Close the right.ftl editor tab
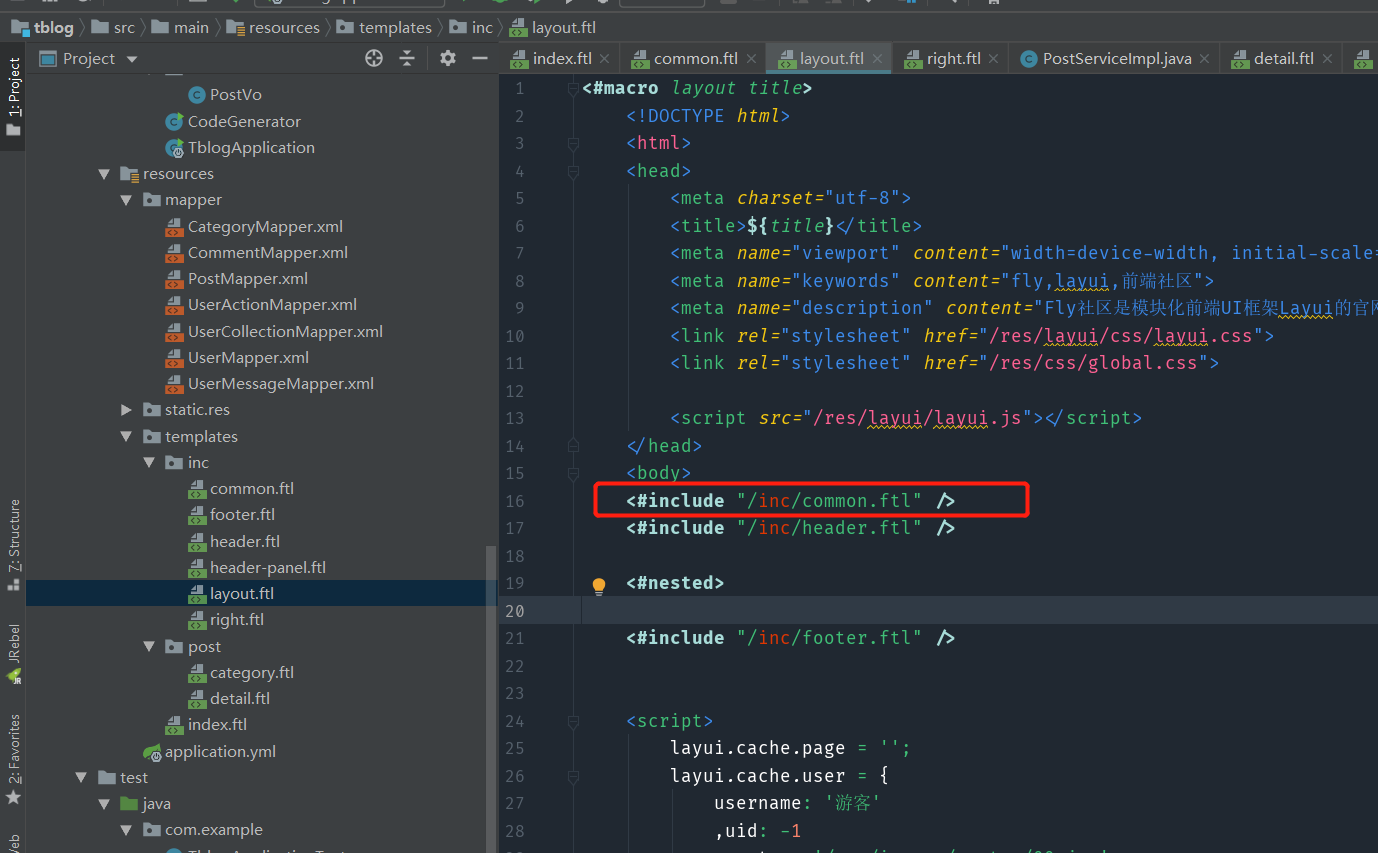This screenshot has height=853, width=1378. click(x=994, y=59)
